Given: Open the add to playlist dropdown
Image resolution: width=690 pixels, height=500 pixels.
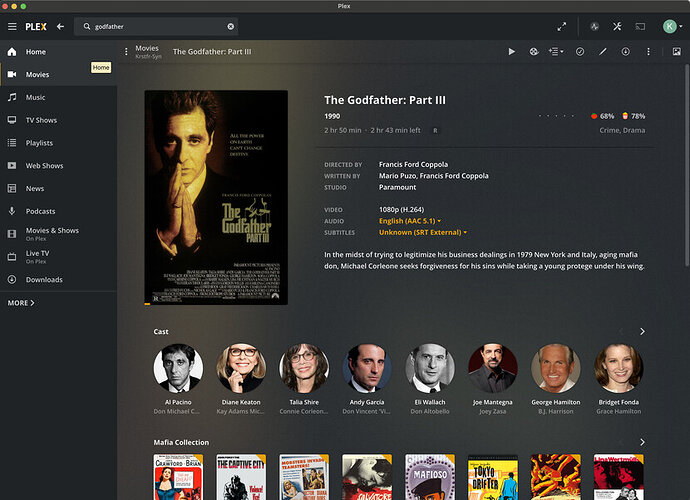Looking at the screenshot, I should pyautogui.click(x=556, y=51).
